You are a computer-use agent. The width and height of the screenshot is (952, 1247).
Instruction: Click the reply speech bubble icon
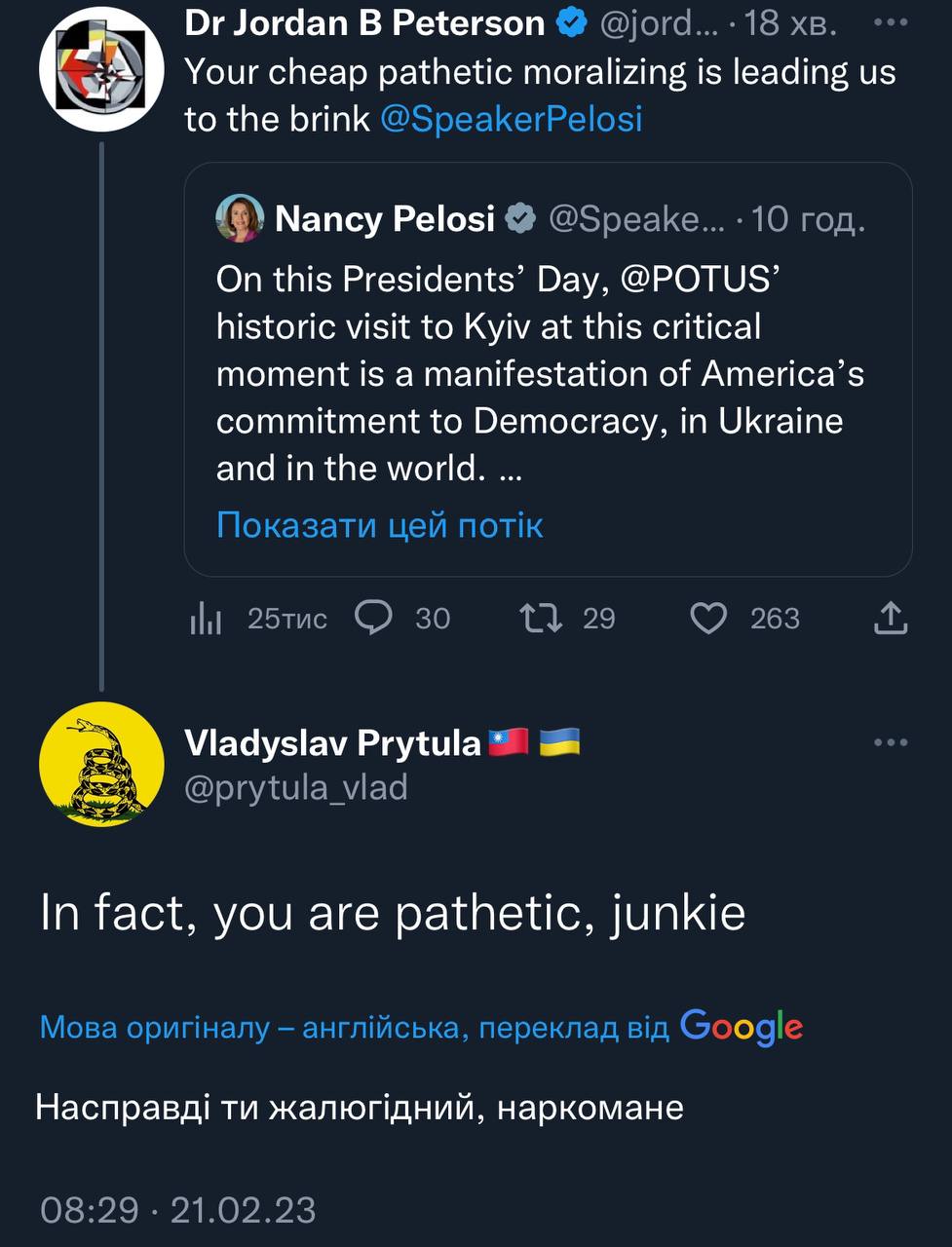click(374, 618)
